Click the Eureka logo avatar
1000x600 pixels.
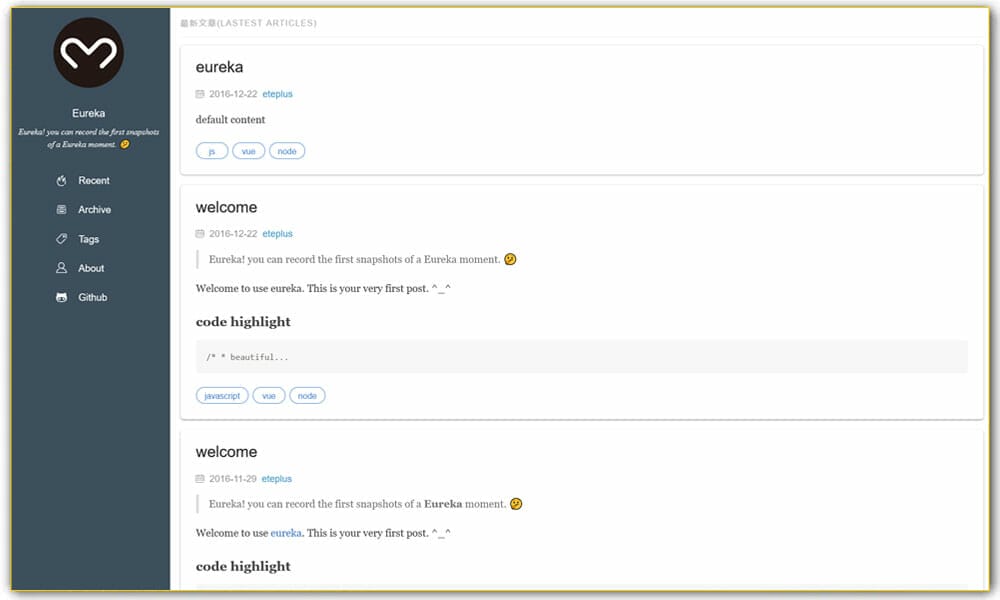pos(88,53)
